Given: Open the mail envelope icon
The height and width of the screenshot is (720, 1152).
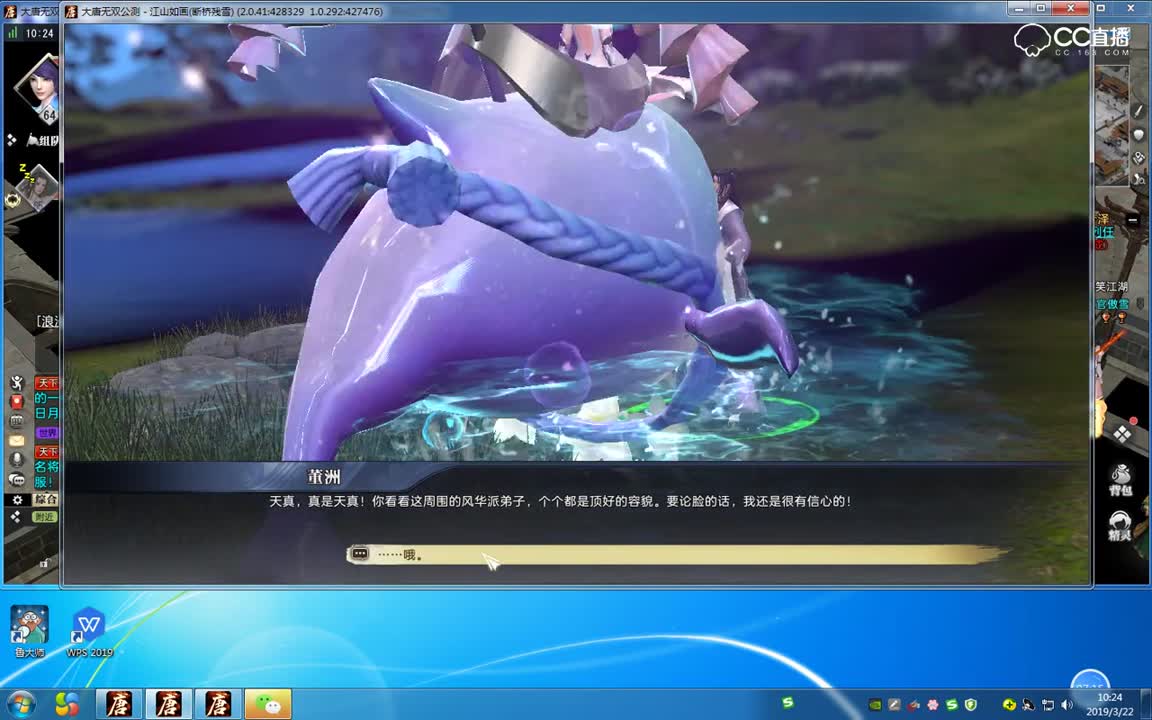Looking at the screenshot, I should 16,441.
